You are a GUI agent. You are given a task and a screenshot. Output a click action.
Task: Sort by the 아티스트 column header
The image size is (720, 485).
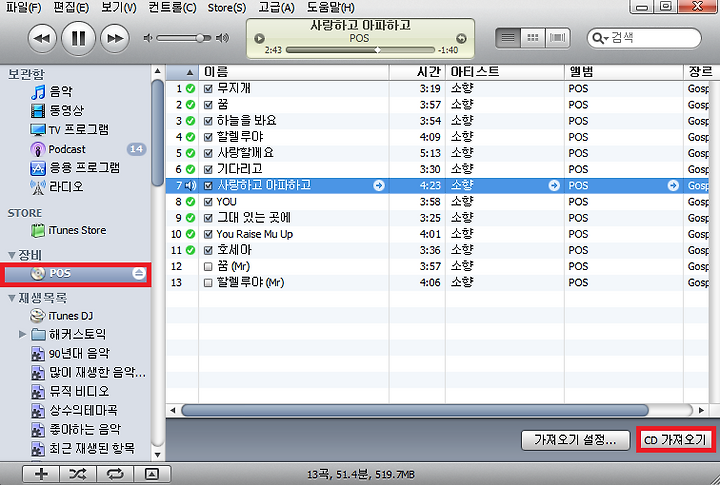pos(505,72)
